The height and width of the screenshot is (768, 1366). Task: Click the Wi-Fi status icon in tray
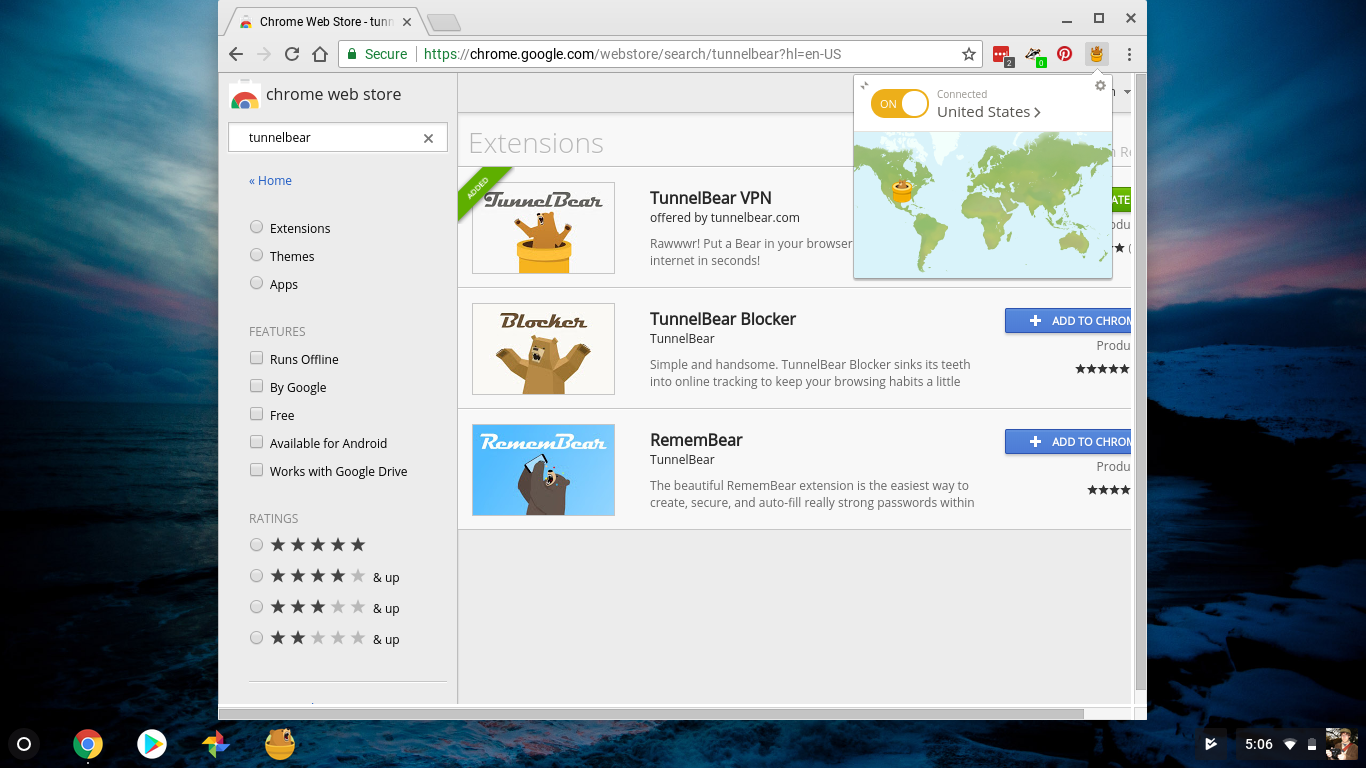coord(1290,745)
